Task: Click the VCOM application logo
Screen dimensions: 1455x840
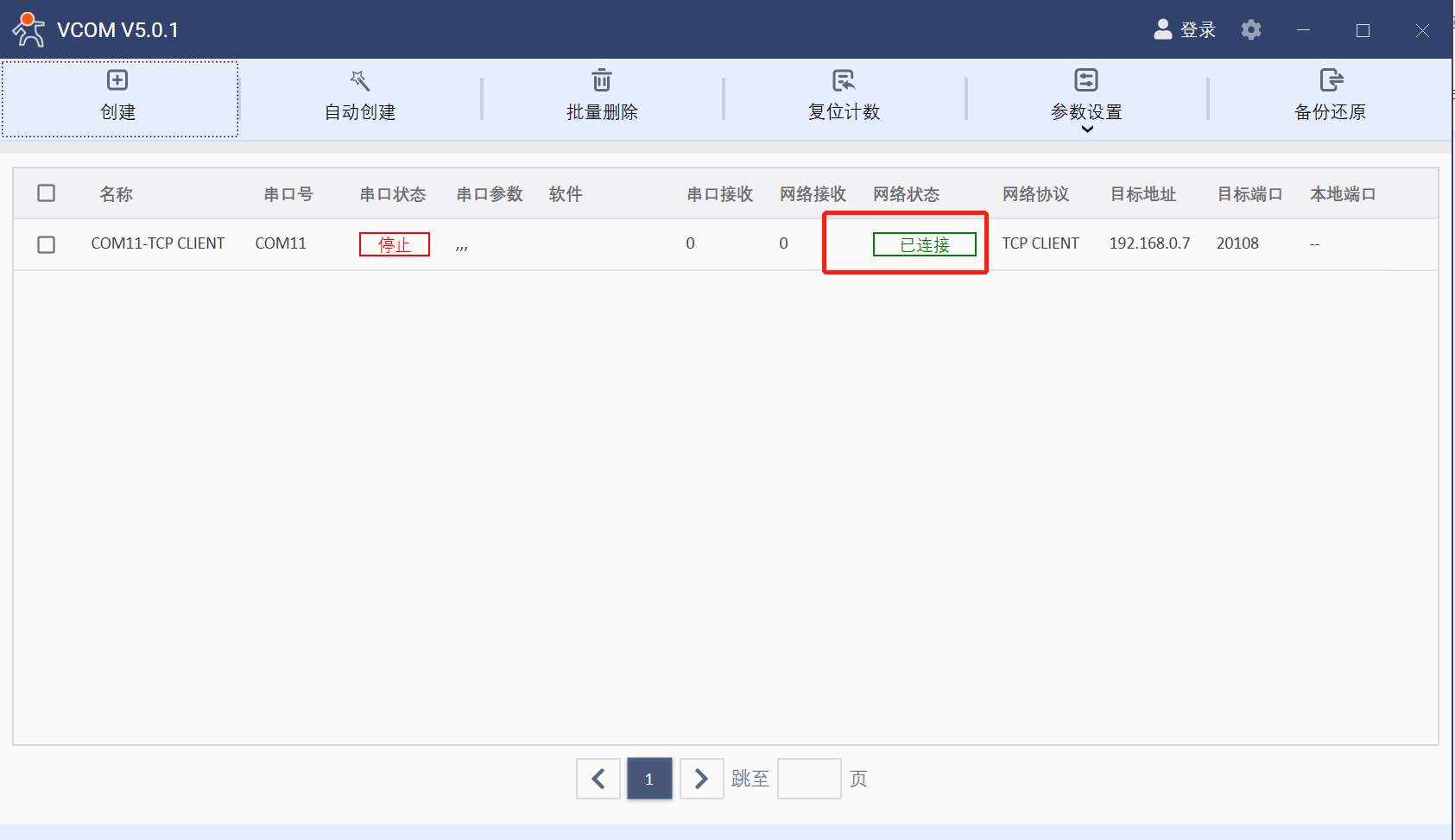Action: click(x=28, y=30)
